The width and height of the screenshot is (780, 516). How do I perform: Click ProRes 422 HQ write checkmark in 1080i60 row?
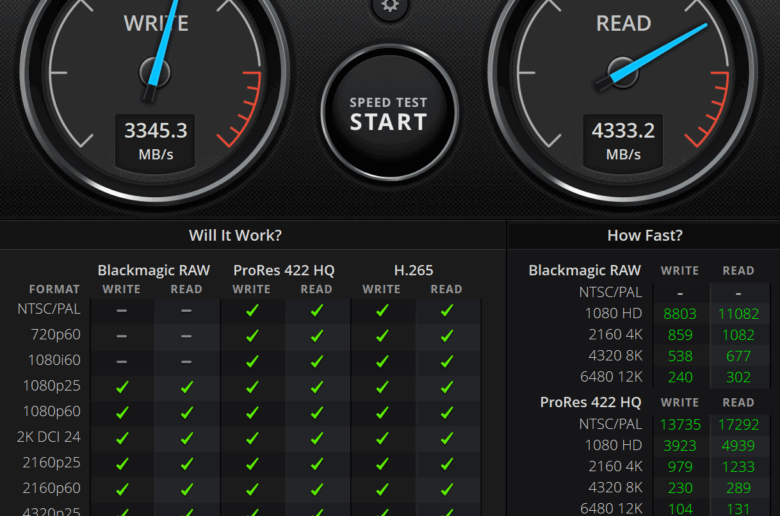pos(252,362)
